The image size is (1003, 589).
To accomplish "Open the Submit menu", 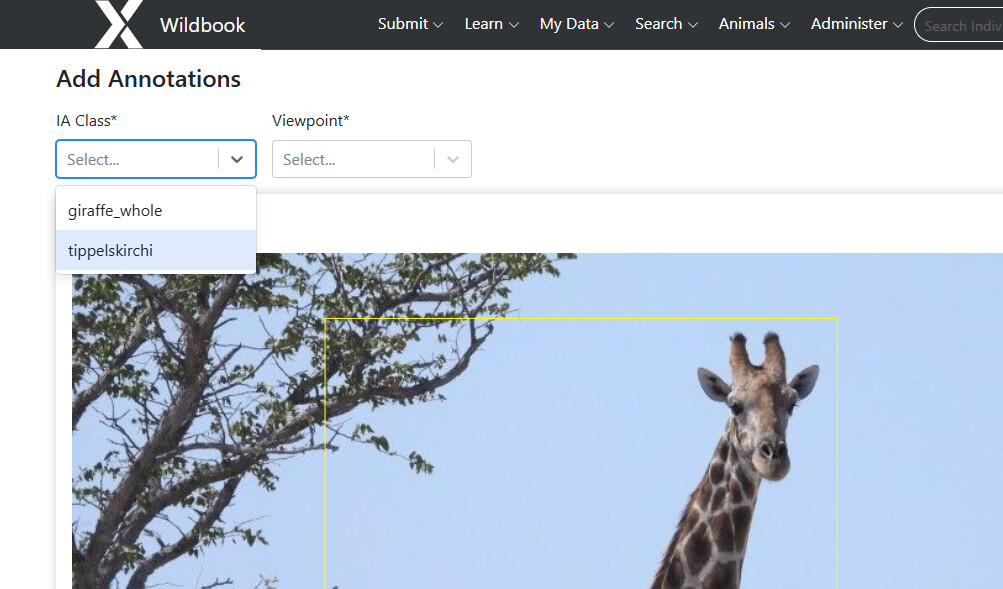I will tap(410, 24).
